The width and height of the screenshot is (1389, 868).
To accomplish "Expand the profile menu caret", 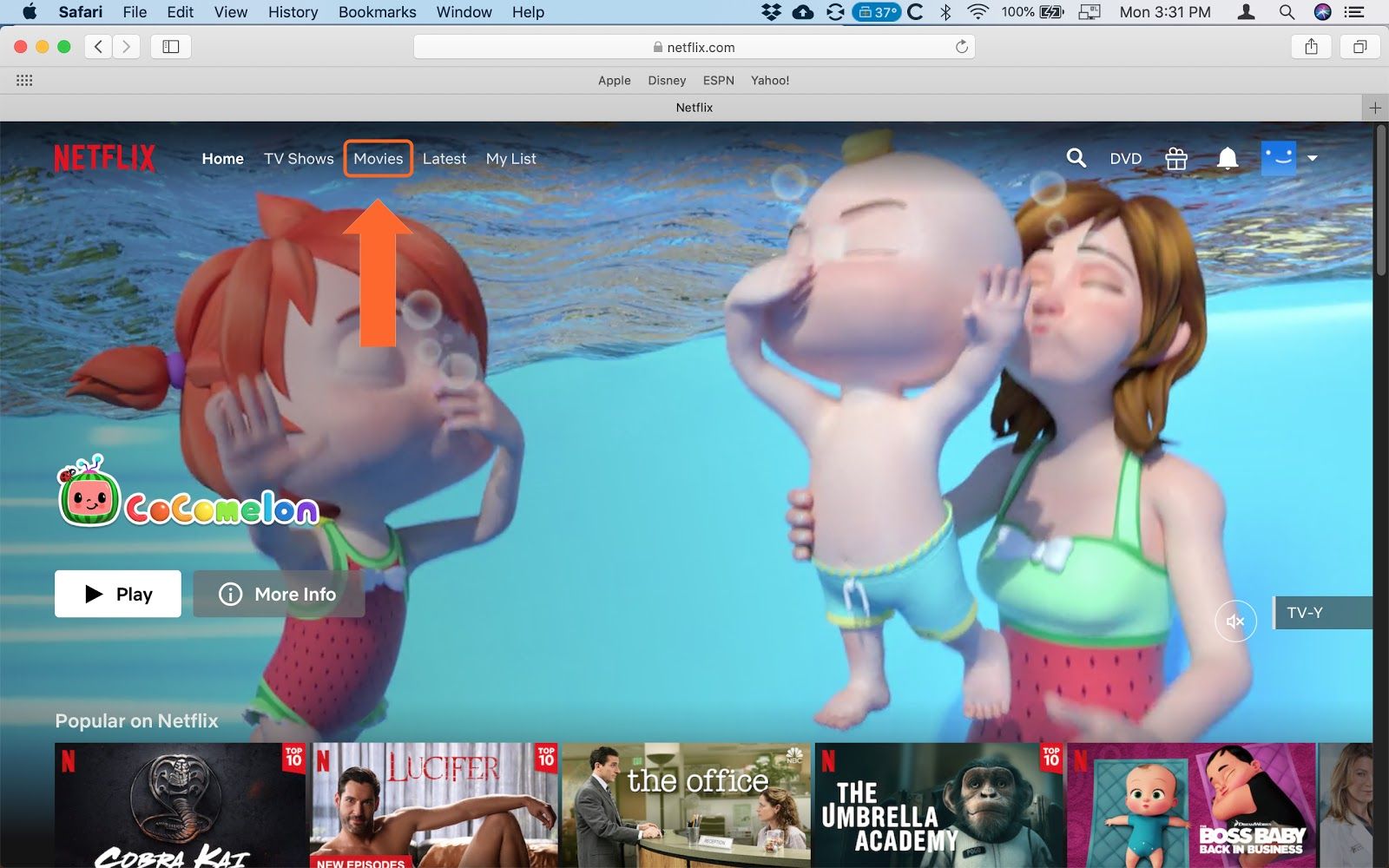I will pyautogui.click(x=1313, y=158).
